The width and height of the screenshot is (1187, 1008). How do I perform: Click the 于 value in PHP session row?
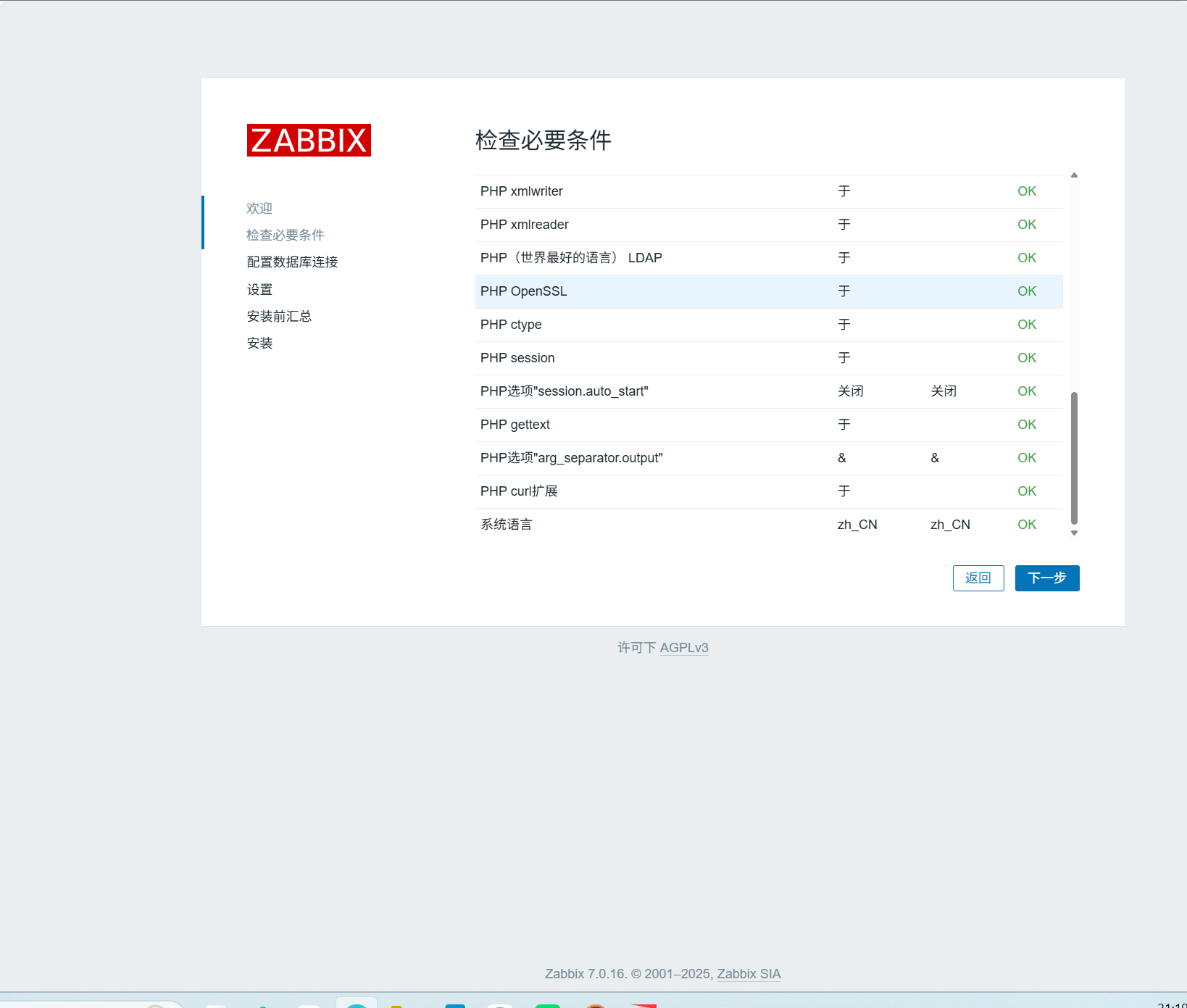(844, 358)
